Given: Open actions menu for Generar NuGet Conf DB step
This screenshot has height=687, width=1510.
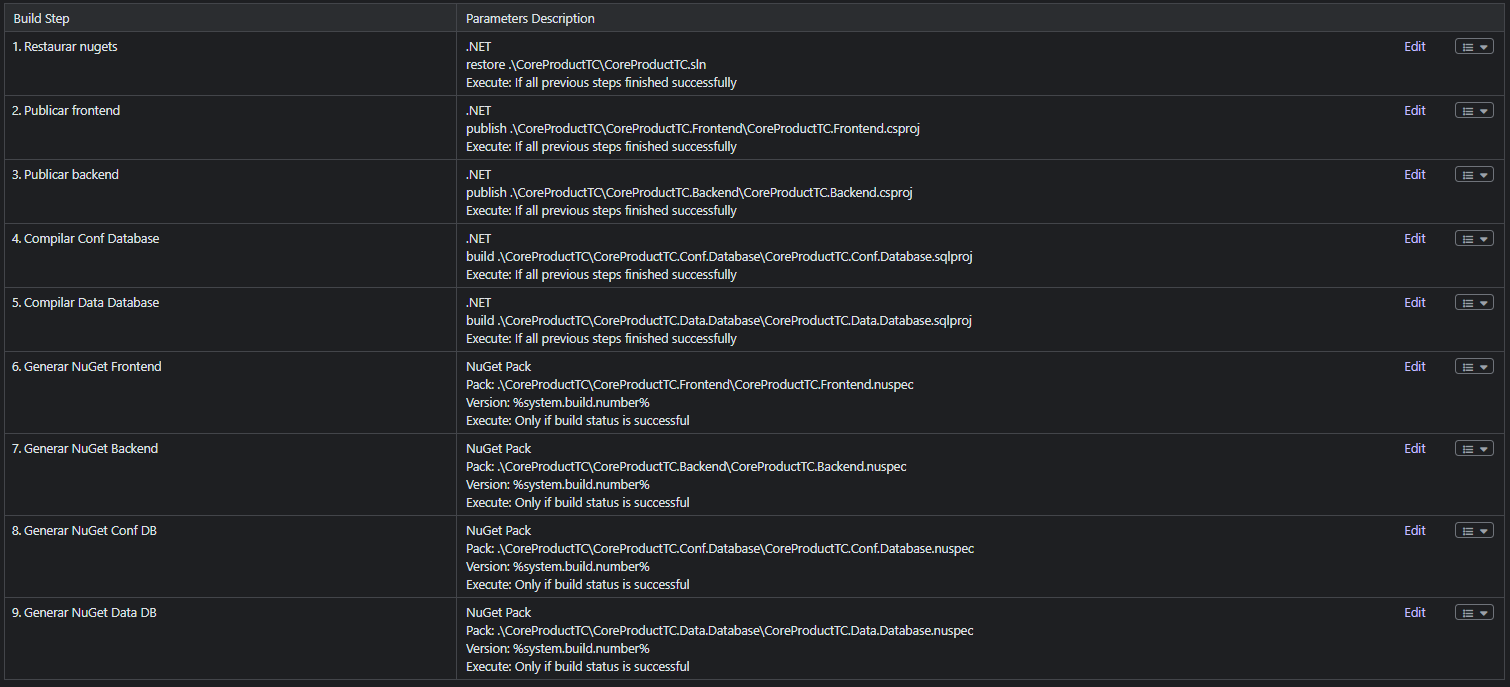Looking at the screenshot, I should tap(1474, 531).
